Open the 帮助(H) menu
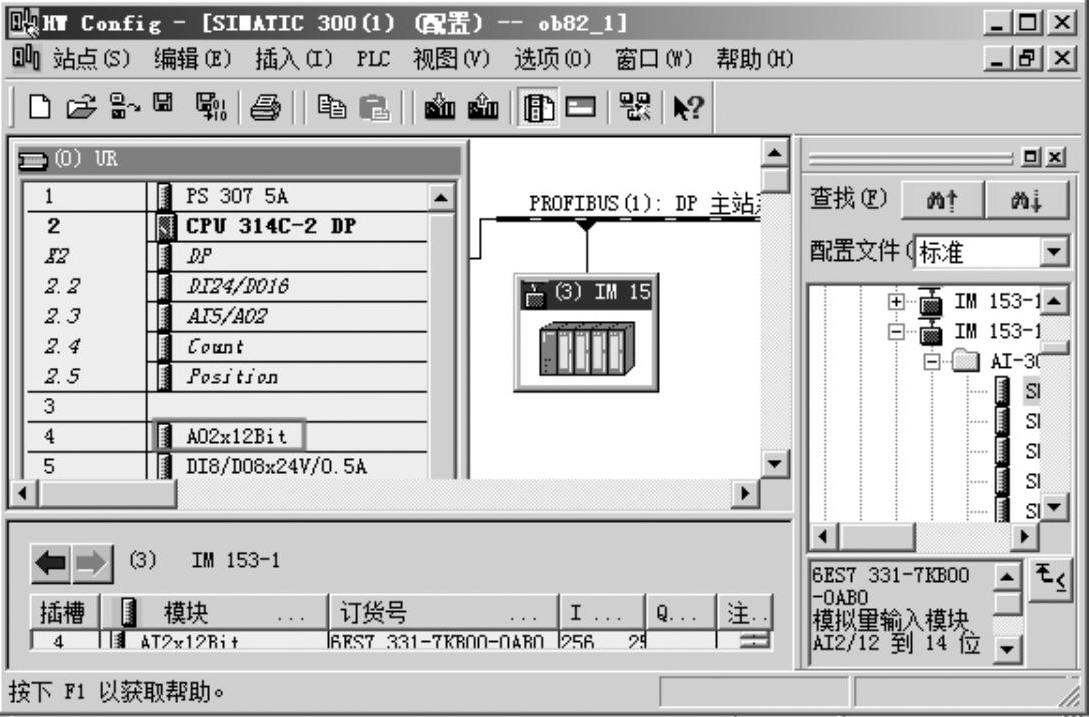 click(755, 59)
